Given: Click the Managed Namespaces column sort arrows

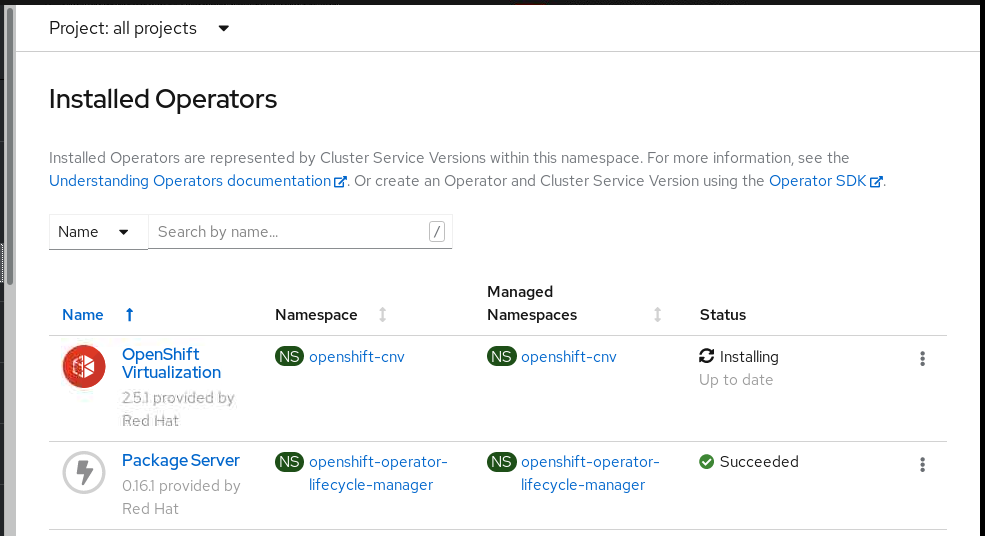Looking at the screenshot, I should (657, 315).
